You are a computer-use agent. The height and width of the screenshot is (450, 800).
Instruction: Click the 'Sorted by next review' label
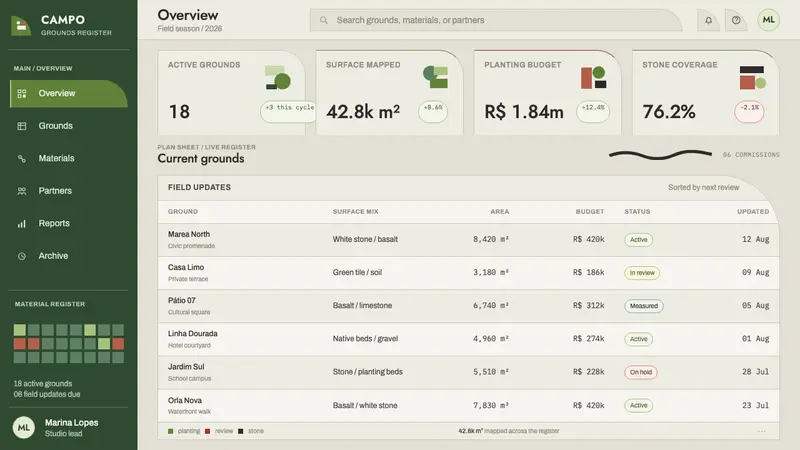tap(704, 187)
